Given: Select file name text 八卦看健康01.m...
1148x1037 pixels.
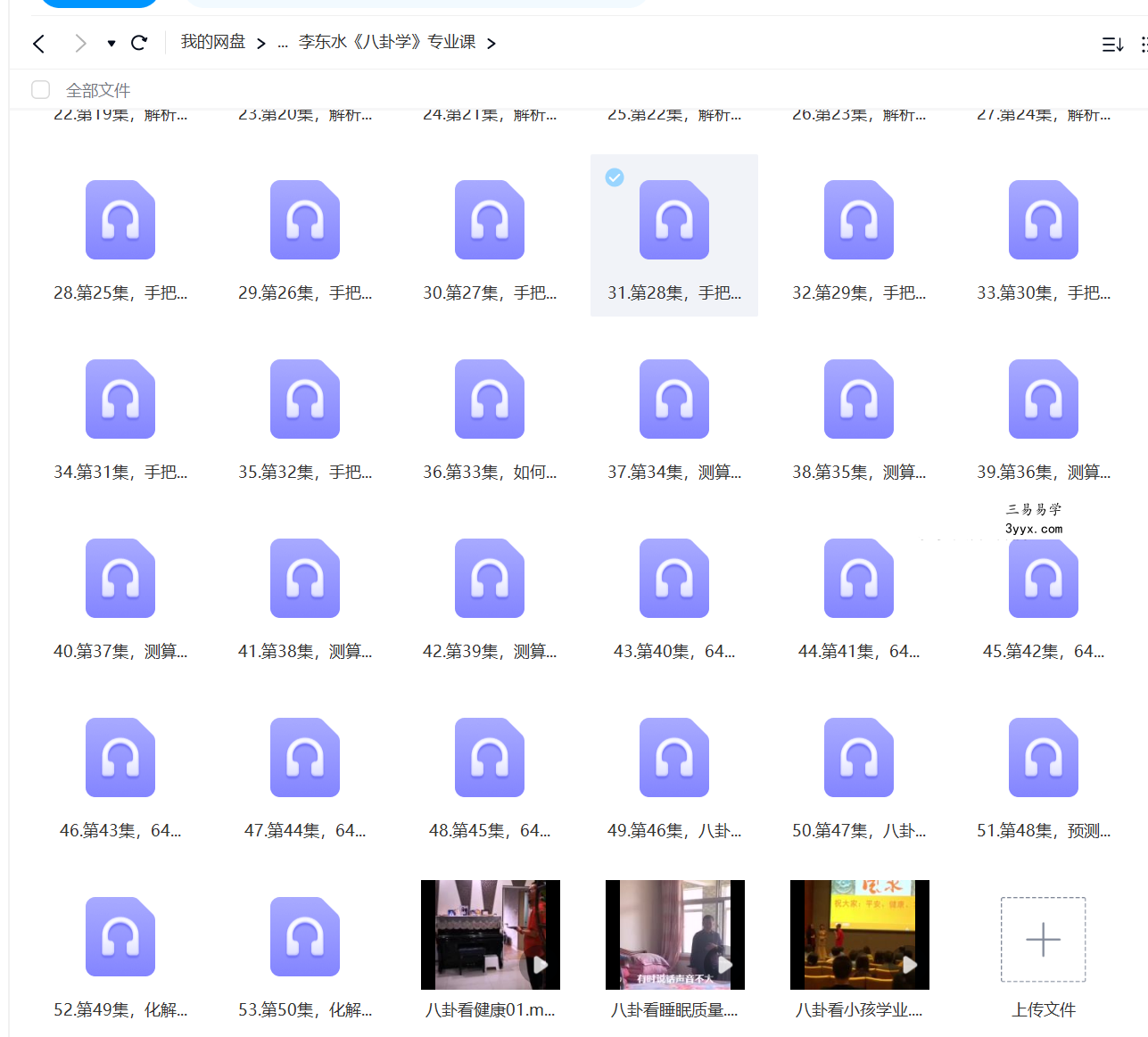Looking at the screenshot, I should pos(490,1010).
